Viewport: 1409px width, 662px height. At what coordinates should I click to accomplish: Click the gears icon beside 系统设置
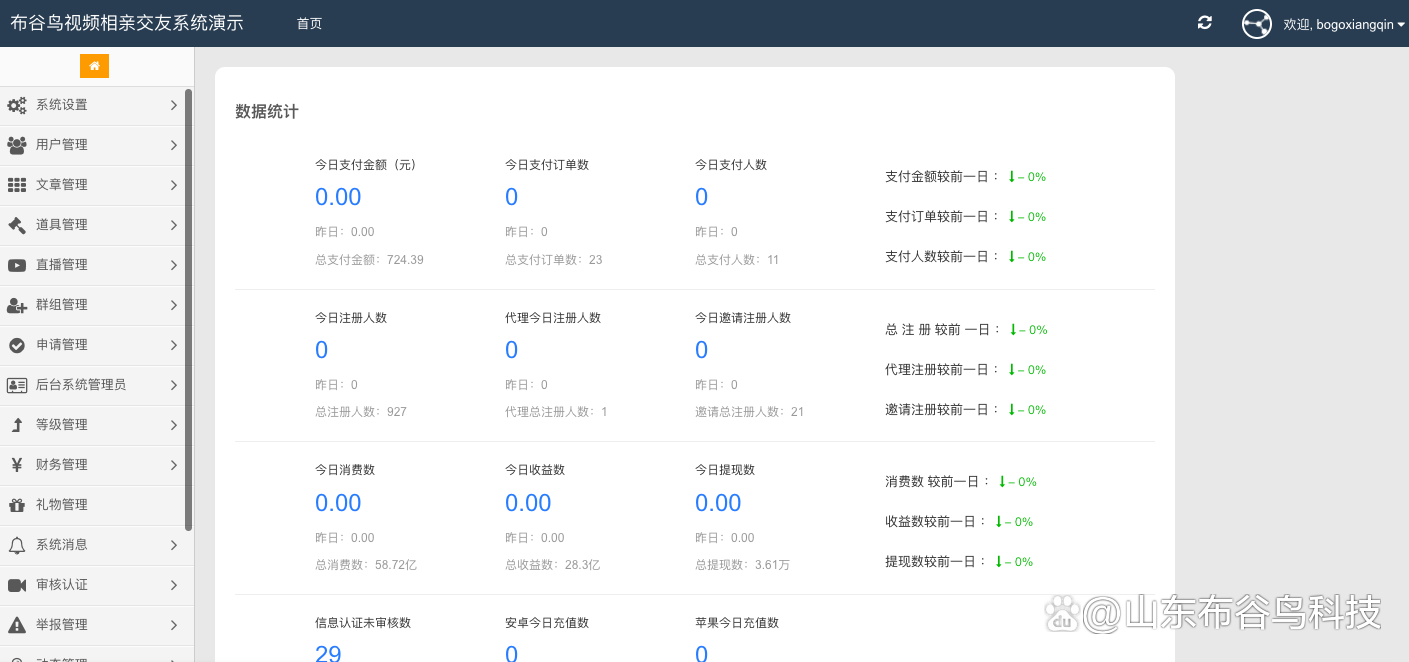pyautogui.click(x=17, y=105)
